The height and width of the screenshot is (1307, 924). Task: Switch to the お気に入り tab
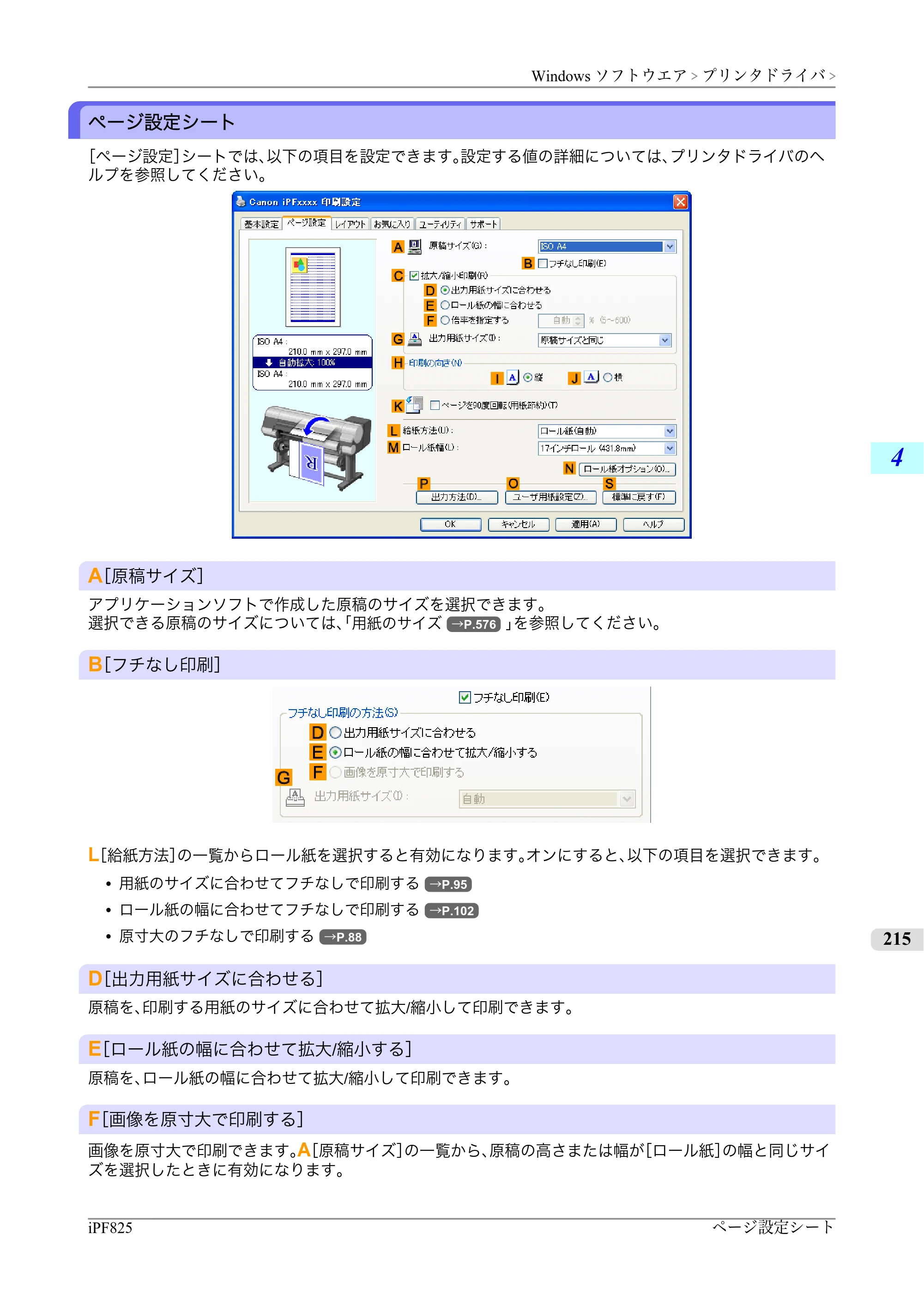tap(392, 224)
